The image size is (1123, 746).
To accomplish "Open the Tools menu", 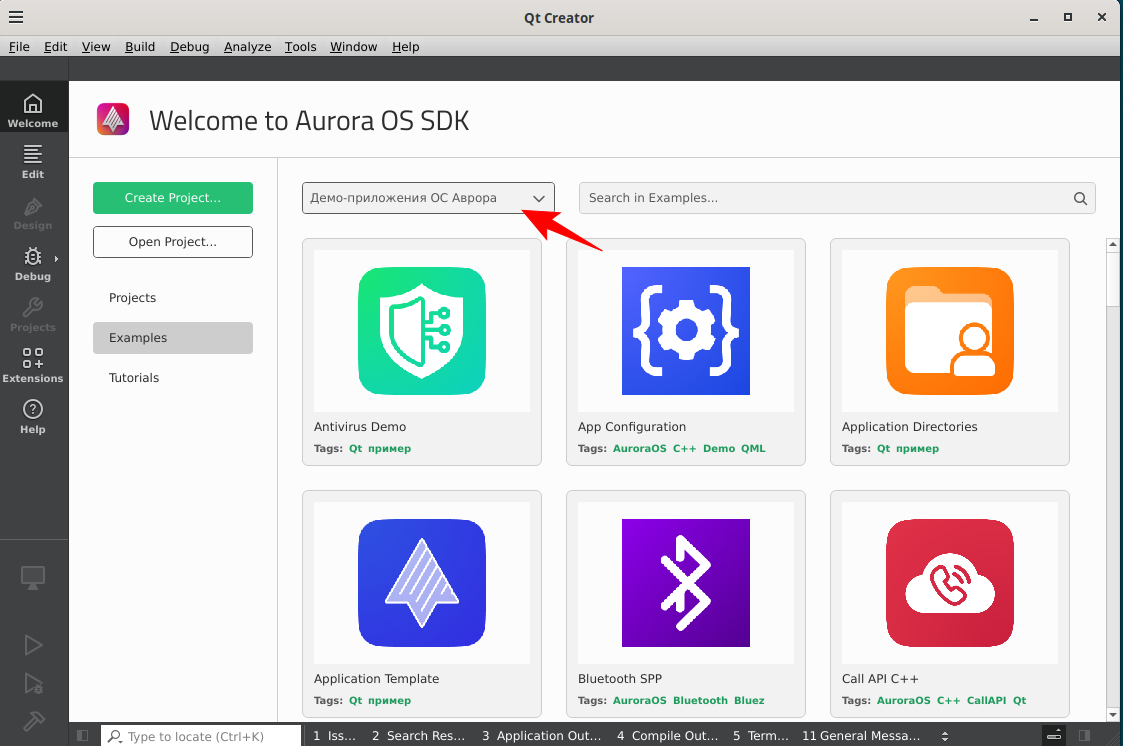I will (300, 47).
